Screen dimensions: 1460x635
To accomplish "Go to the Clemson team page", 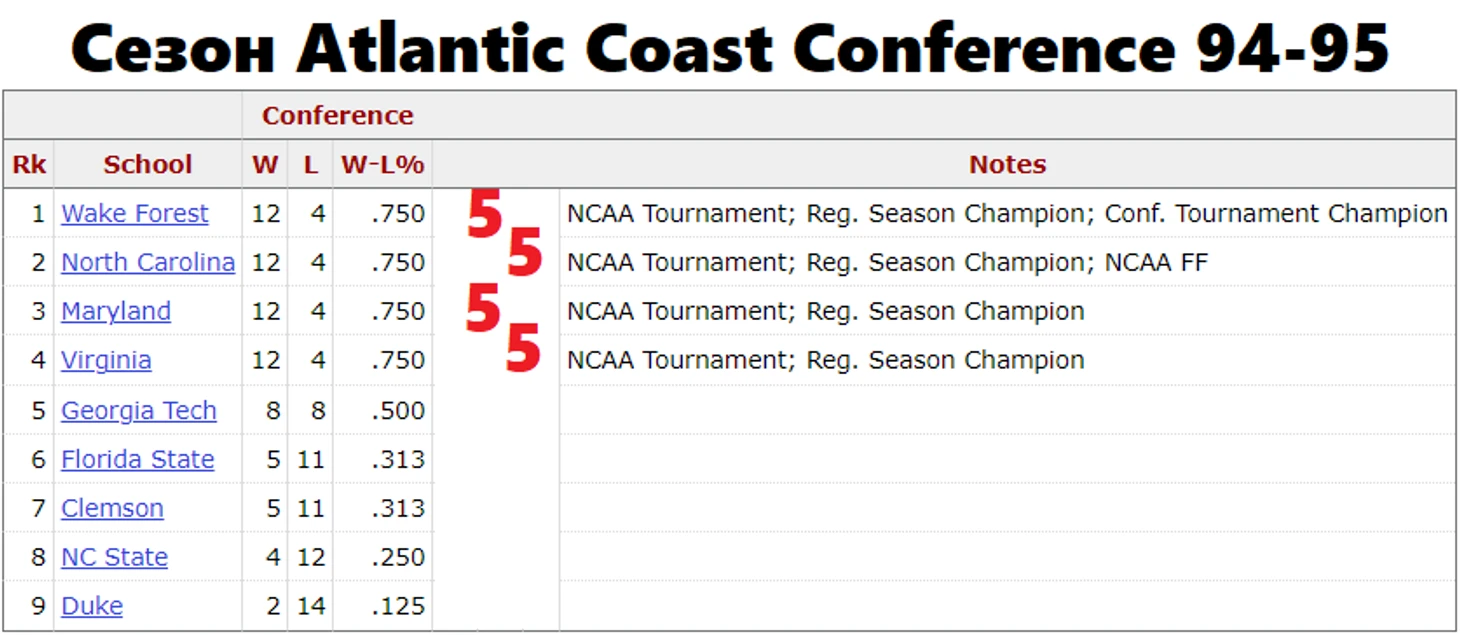I will [112, 508].
